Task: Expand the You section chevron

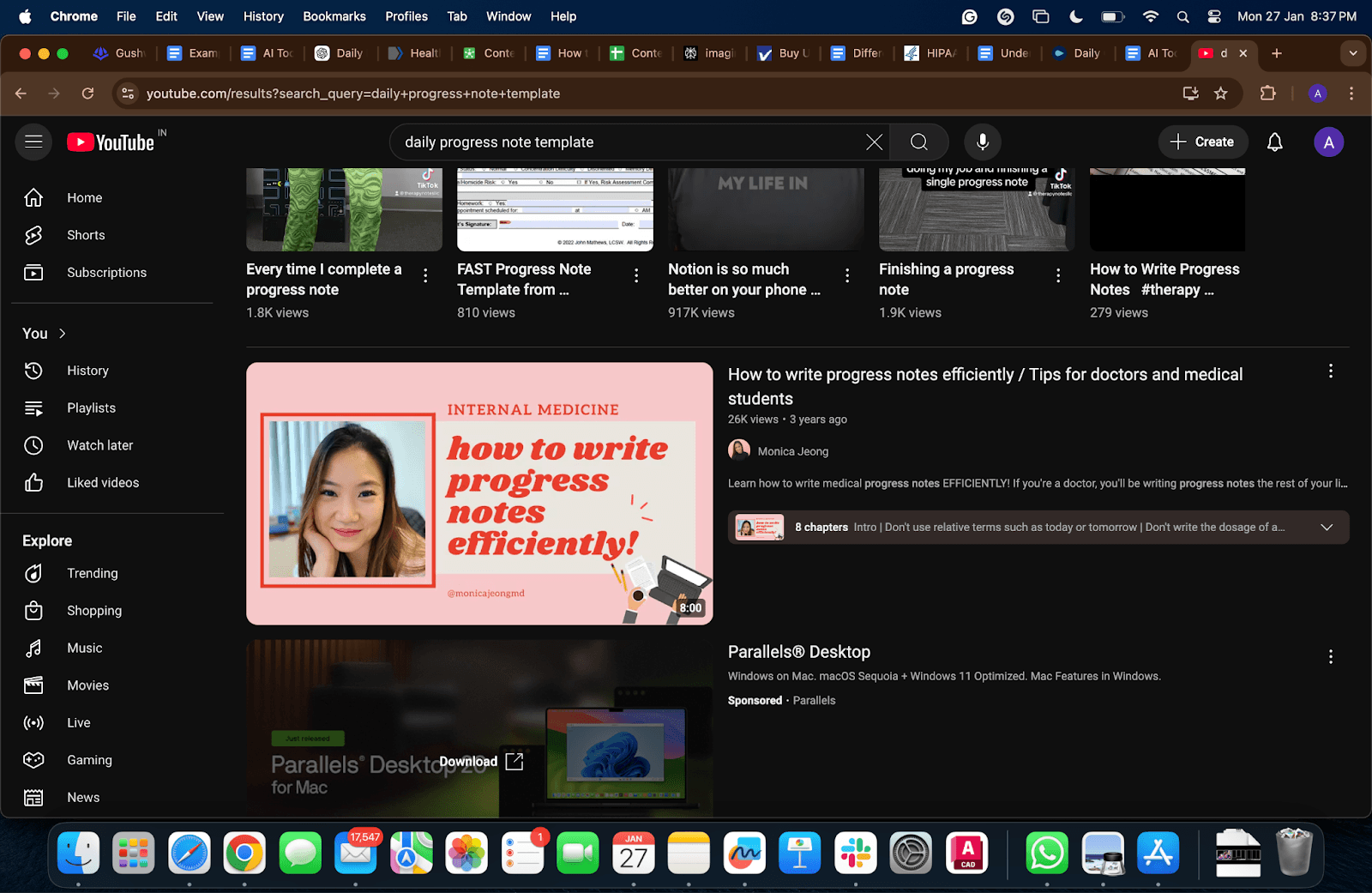Action: 63,334
